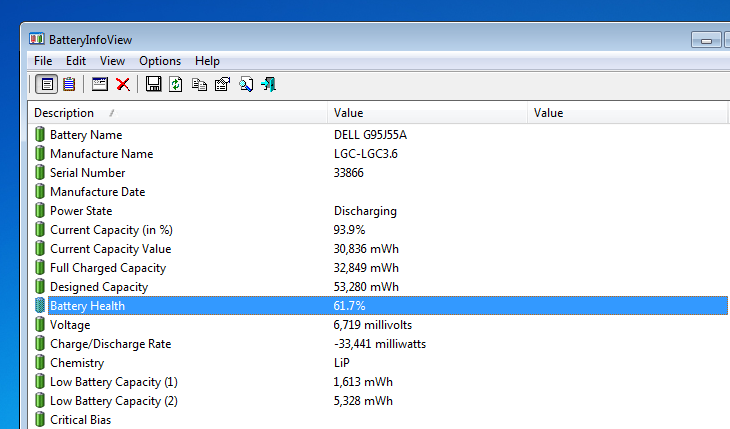Select the Power State row label
The width and height of the screenshot is (730, 429).
click(81, 211)
